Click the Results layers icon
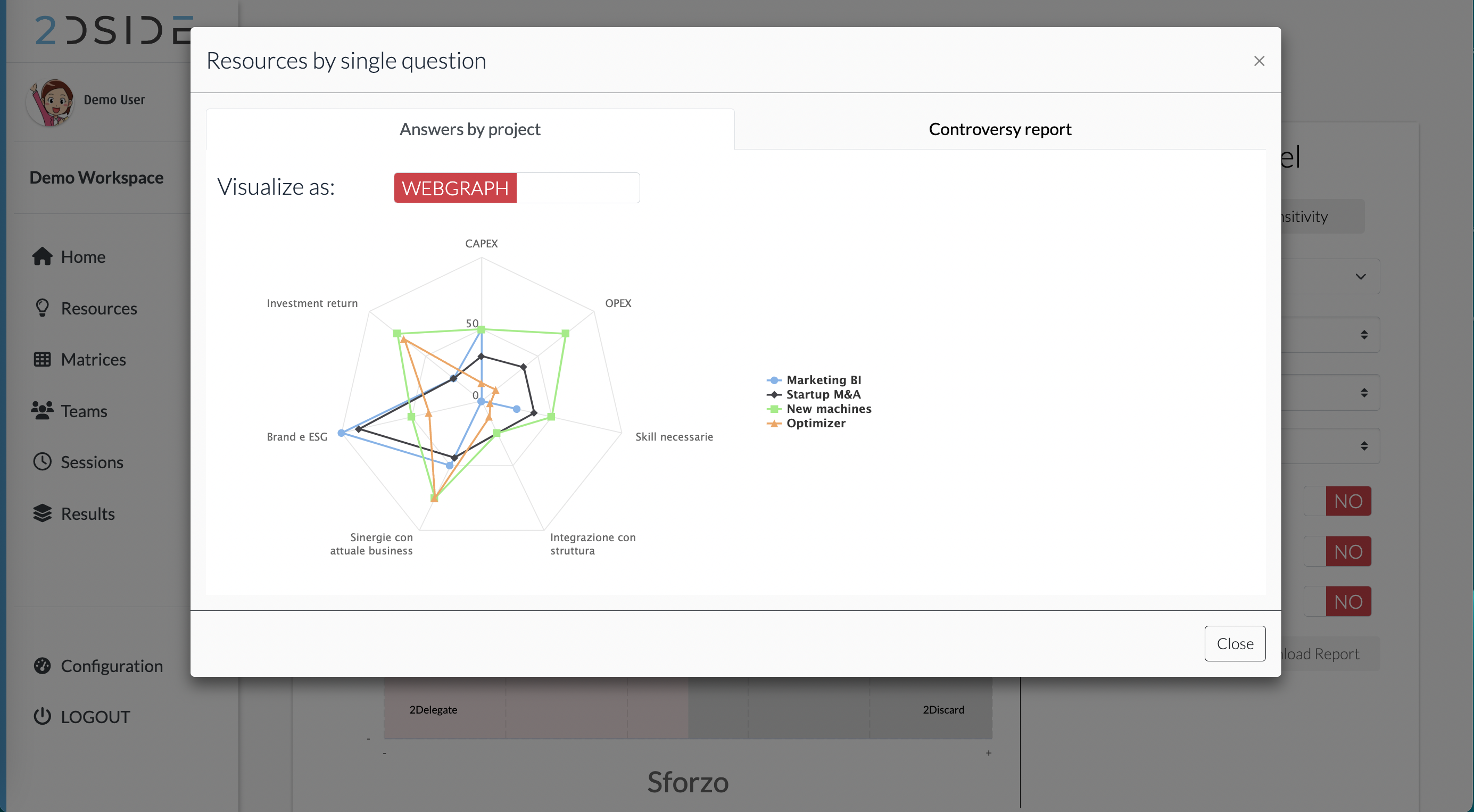The width and height of the screenshot is (1474, 812). click(x=43, y=513)
